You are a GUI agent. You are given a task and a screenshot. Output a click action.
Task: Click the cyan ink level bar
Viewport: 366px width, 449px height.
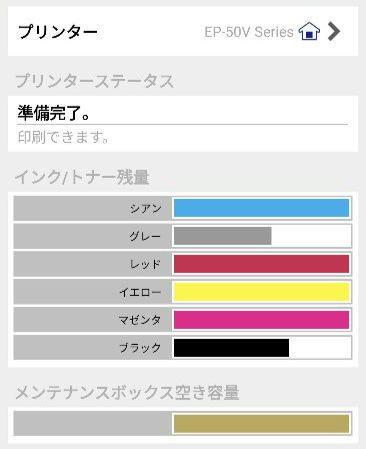pyautogui.click(x=262, y=208)
